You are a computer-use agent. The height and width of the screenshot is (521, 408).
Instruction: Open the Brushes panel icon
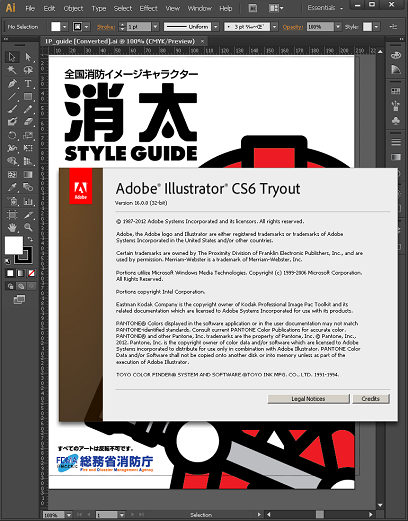396,106
